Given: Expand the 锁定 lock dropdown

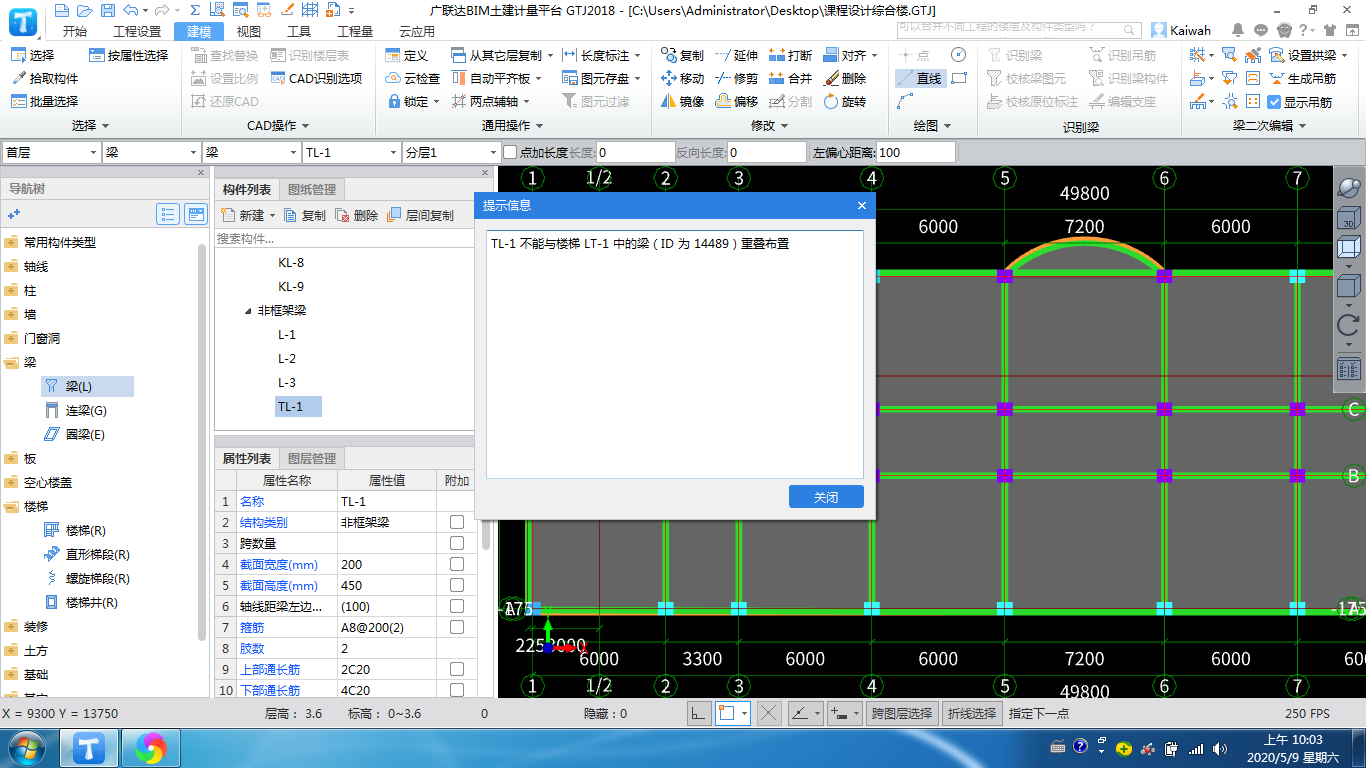Looking at the screenshot, I should coord(437,101).
